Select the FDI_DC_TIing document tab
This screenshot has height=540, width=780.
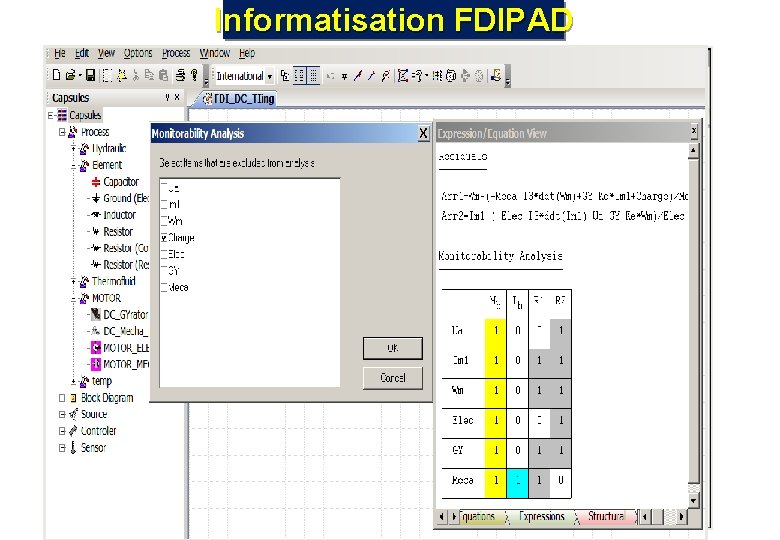click(x=239, y=99)
